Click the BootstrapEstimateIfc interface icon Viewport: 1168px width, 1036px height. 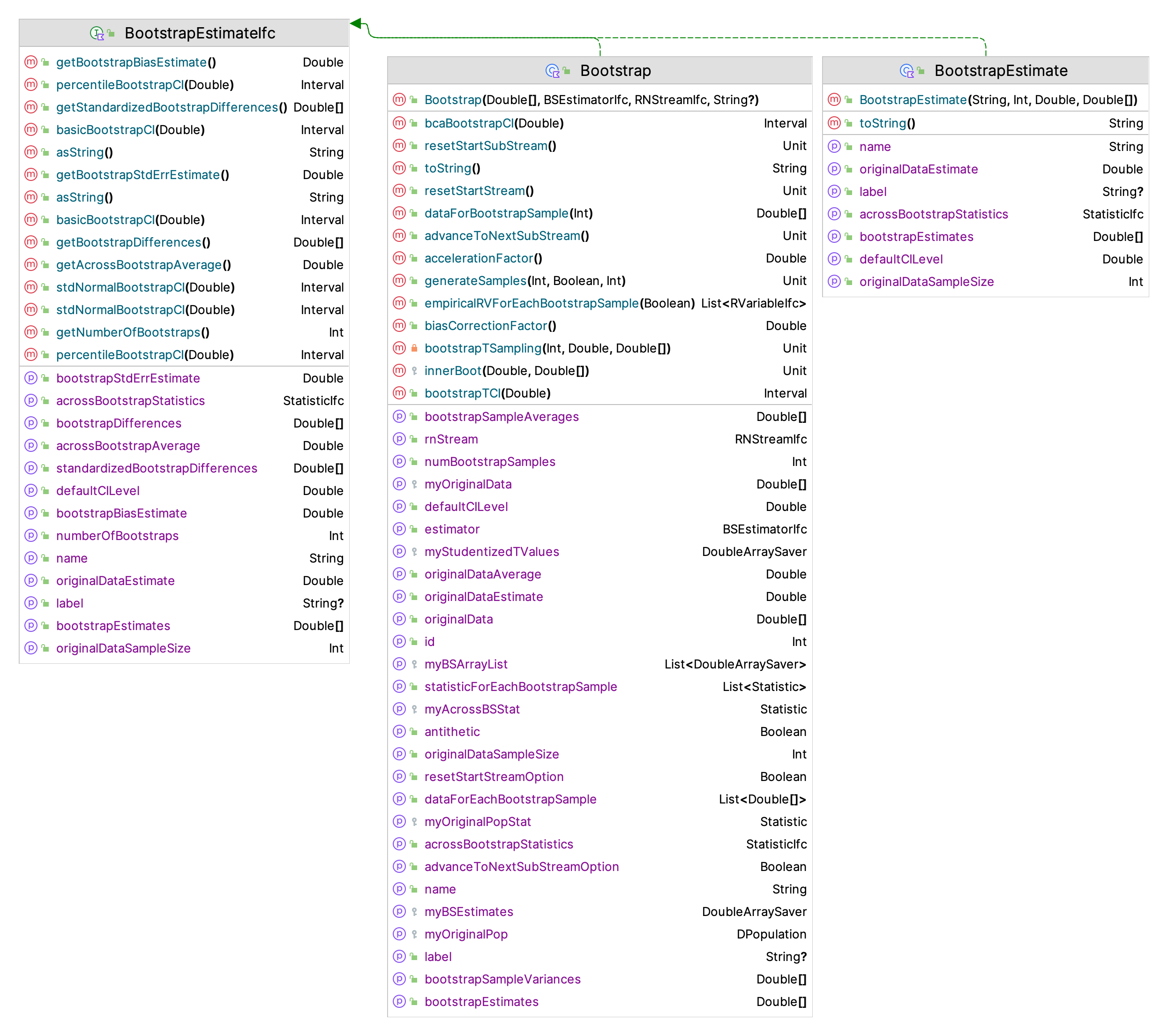97,33
